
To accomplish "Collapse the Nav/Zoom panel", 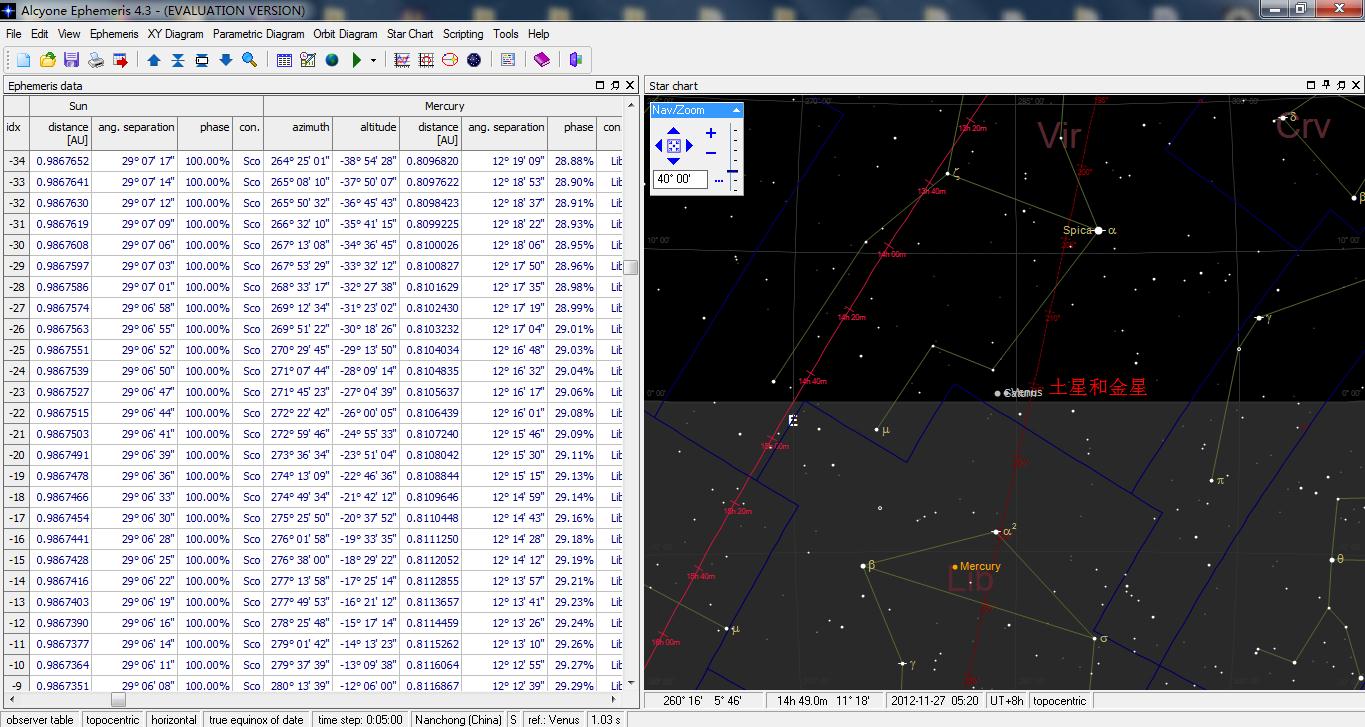I will tap(736, 110).
